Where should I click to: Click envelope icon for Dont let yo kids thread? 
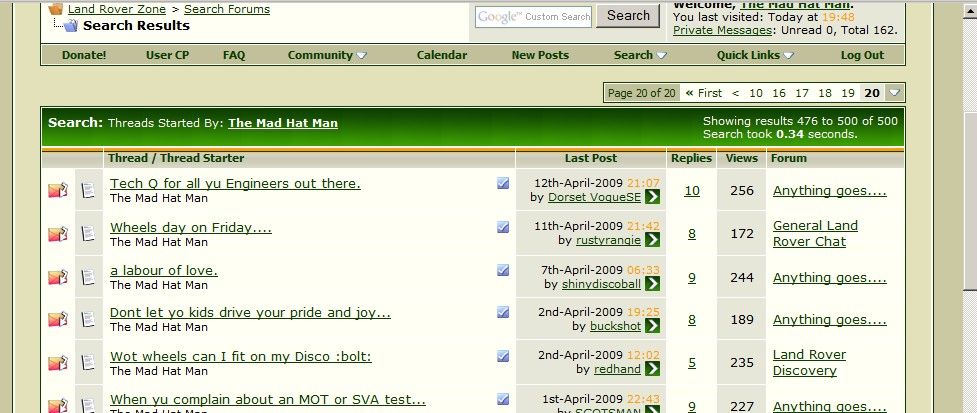58,319
